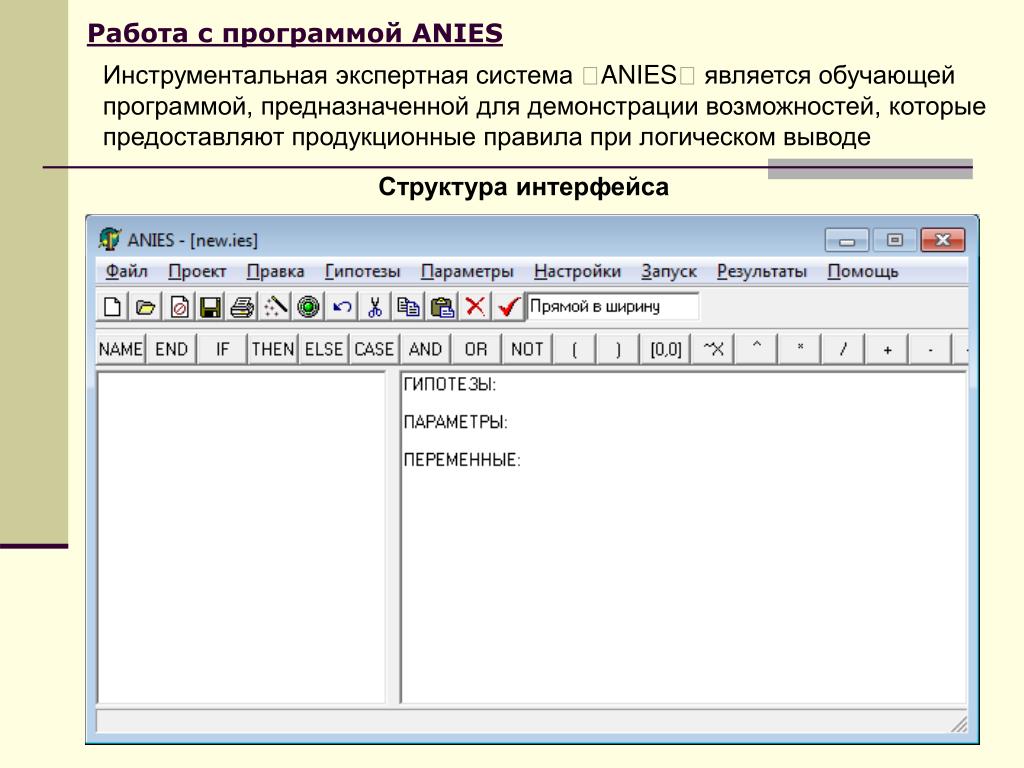Insert the AND operator
Screen dimensions: 1024x768
click(425, 349)
